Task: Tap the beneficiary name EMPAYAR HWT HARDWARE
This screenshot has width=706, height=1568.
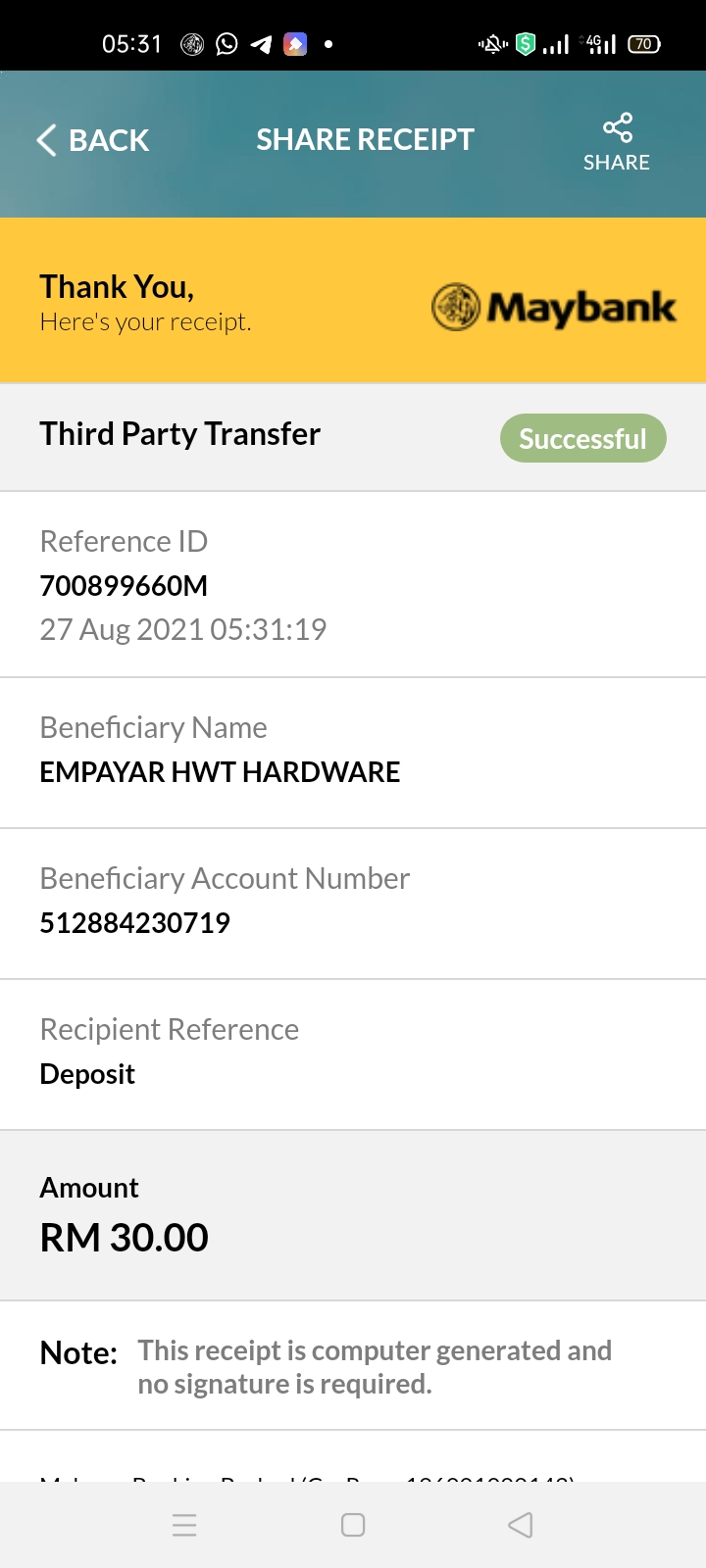Action: pyautogui.click(x=220, y=772)
